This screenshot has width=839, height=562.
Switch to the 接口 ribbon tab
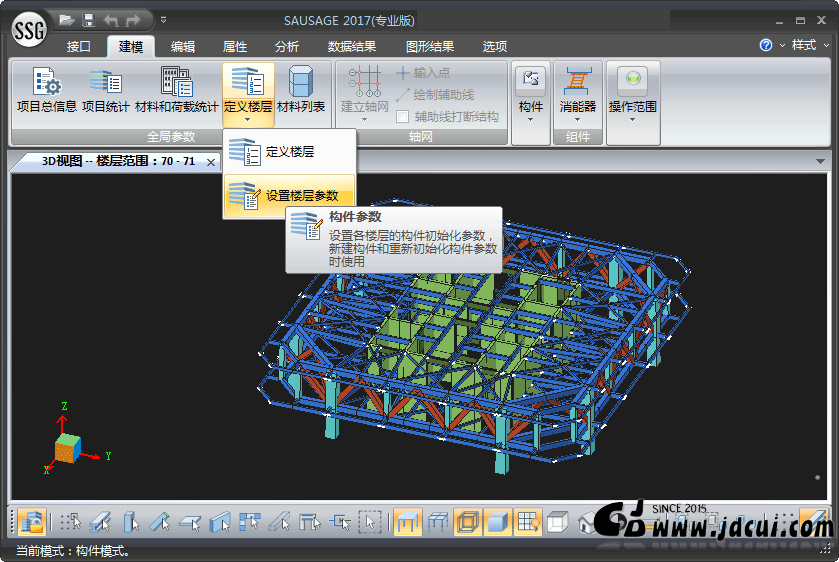click(x=79, y=47)
